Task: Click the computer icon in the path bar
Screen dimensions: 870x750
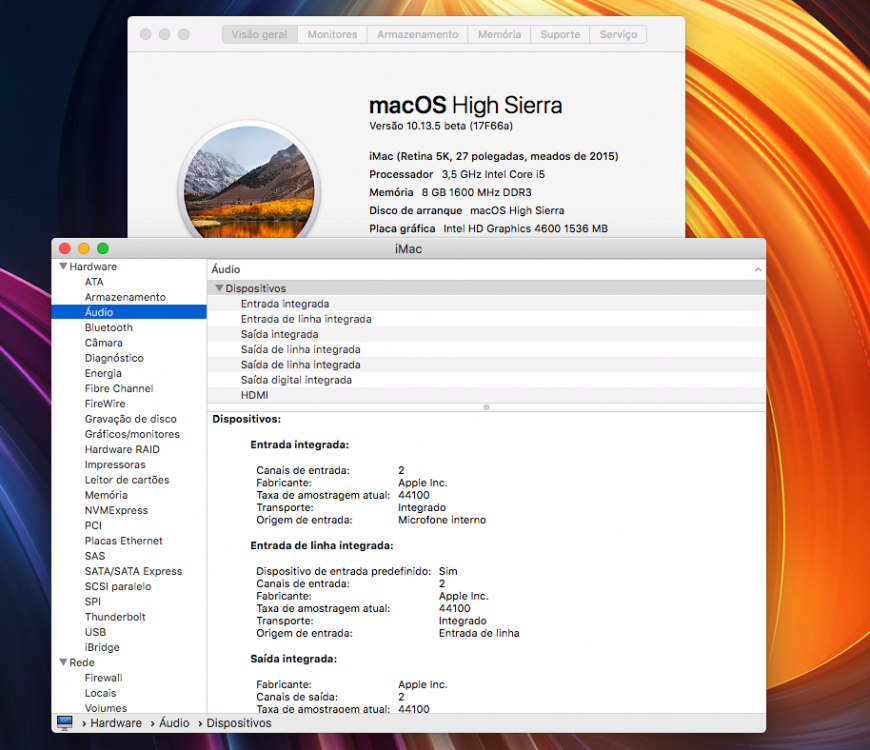Action: pos(64,723)
